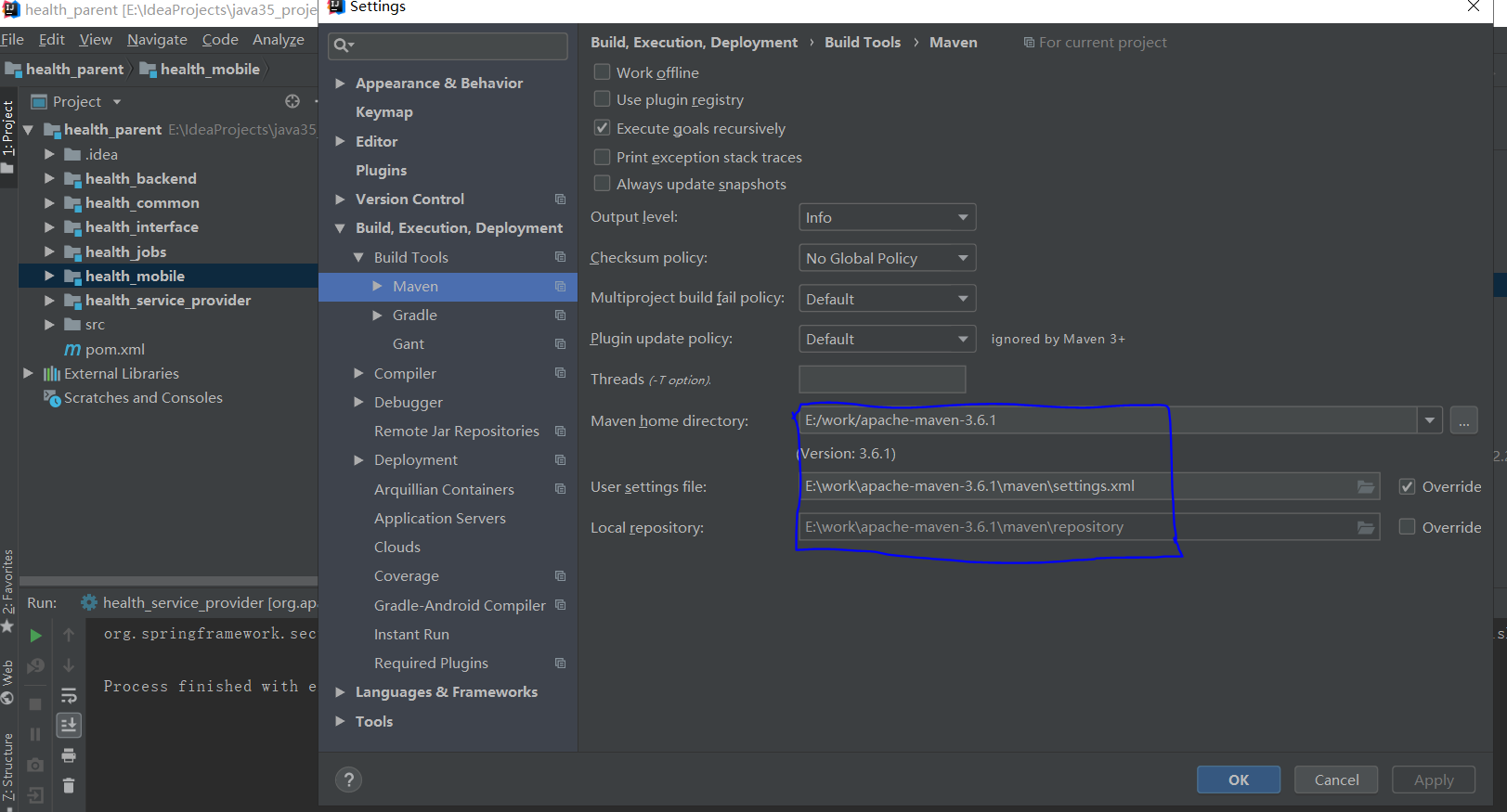Open the Code menu

click(220, 40)
